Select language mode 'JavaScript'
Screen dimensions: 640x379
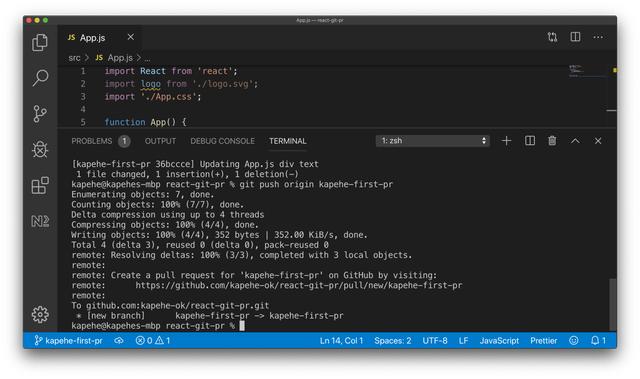click(499, 341)
